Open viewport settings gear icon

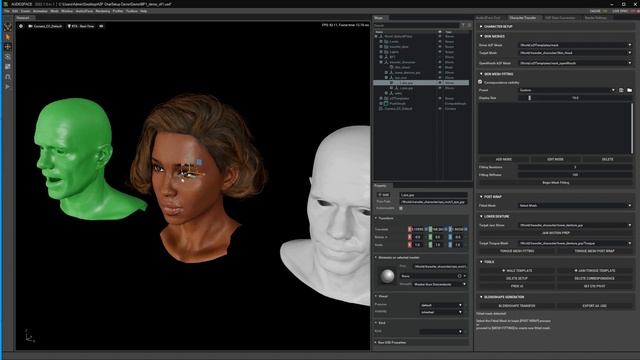coord(21,26)
